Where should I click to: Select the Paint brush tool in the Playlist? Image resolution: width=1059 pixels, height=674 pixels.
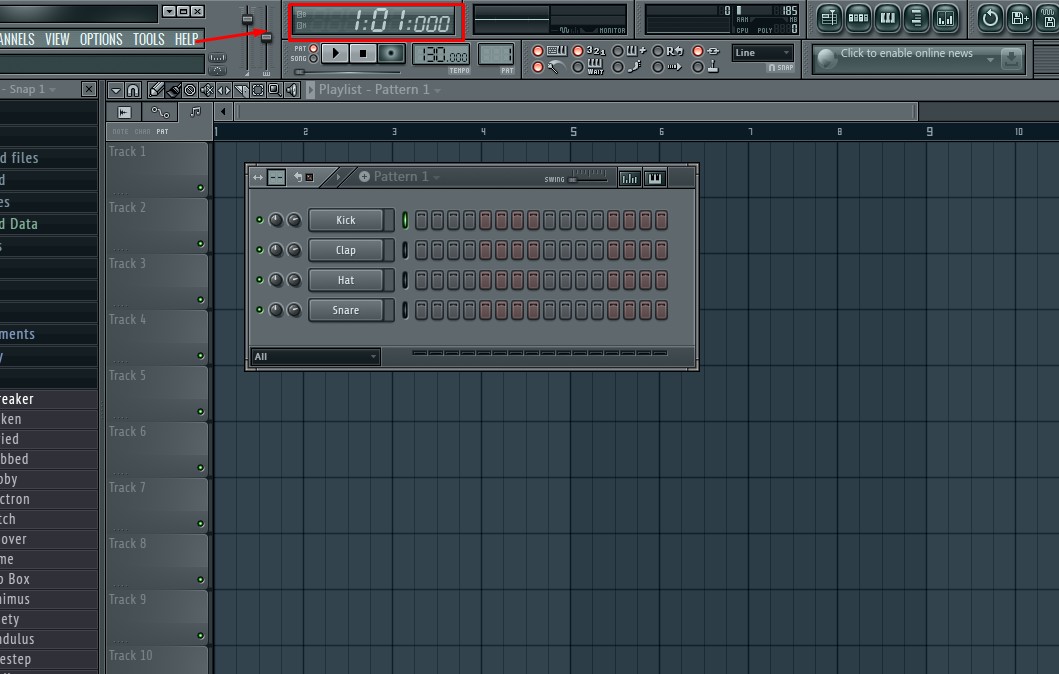[x=173, y=90]
